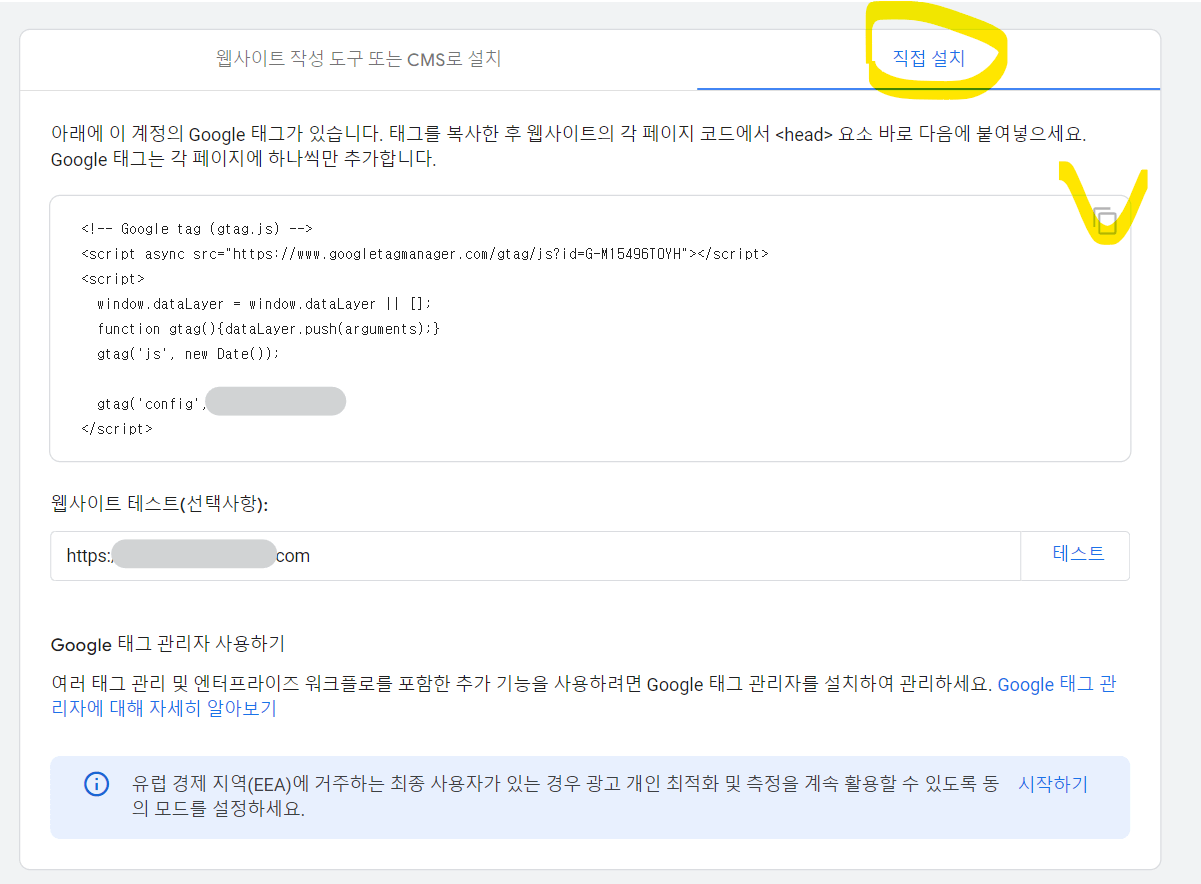
Task: Click the instruction paragraph starting '아래에 이 계정의'
Action: click(x=568, y=146)
